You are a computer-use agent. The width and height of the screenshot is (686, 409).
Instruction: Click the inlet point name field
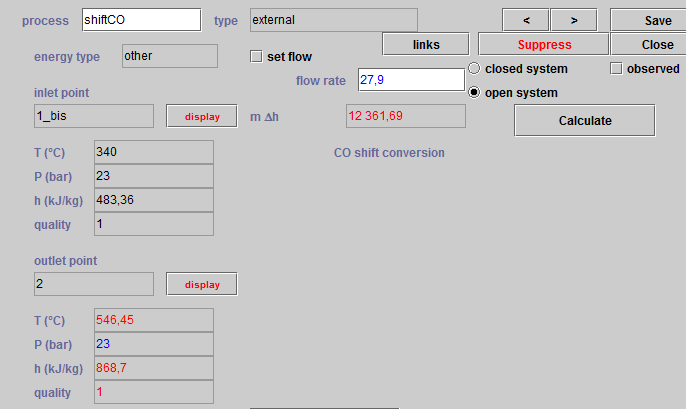pos(94,116)
